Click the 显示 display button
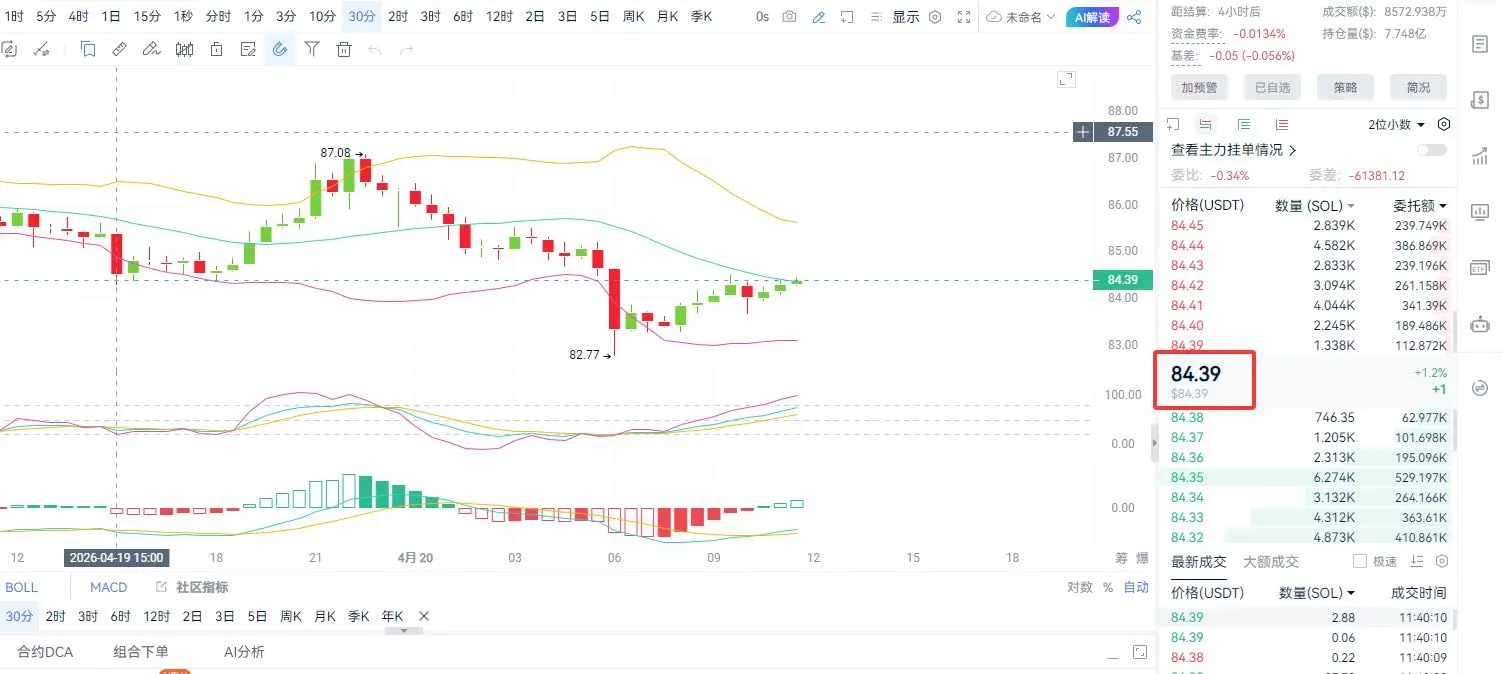The width and height of the screenshot is (1502, 674). click(x=906, y=17)
